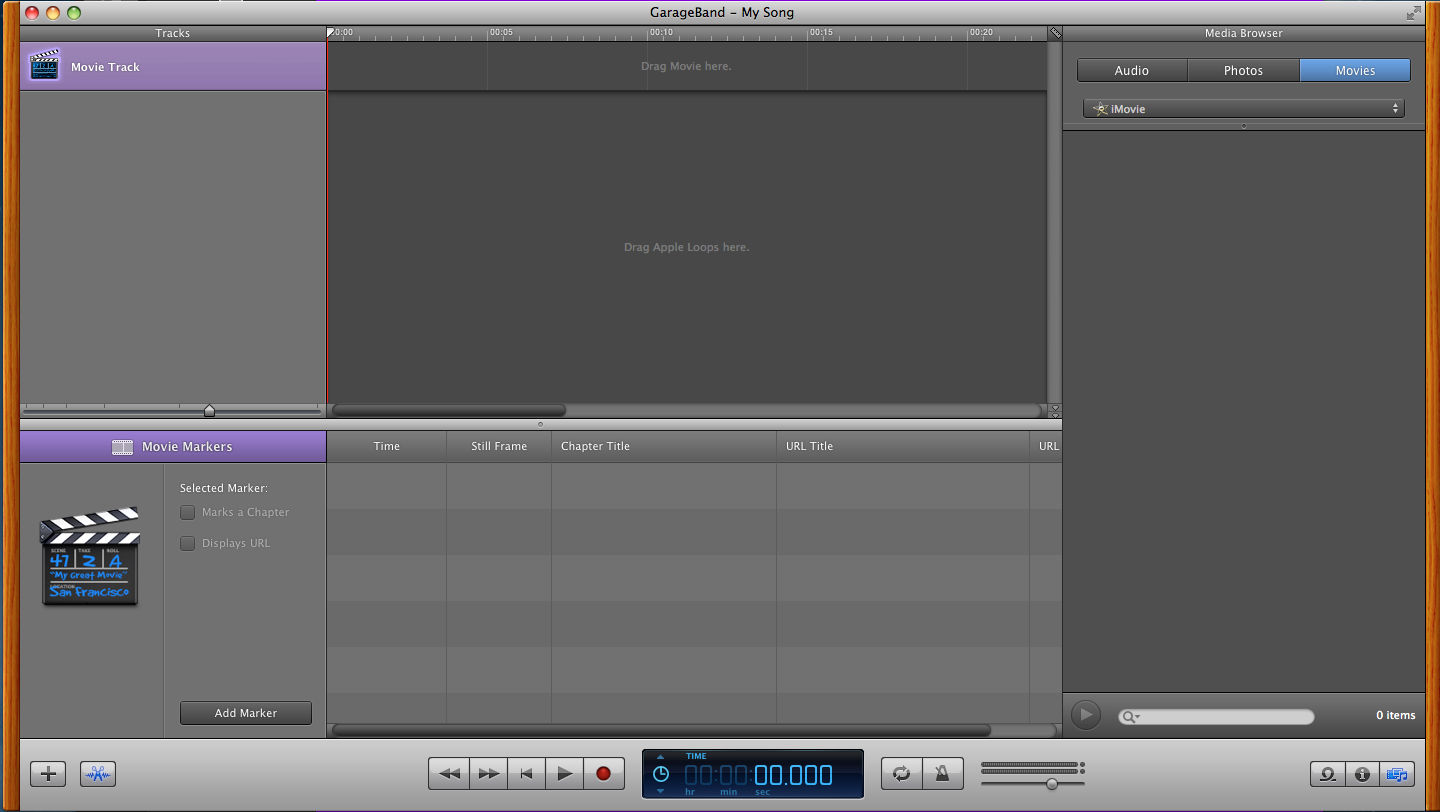1440x812 pixels.
Task: Click the marker table horizontal scrollbar
Action: [660, 730]
